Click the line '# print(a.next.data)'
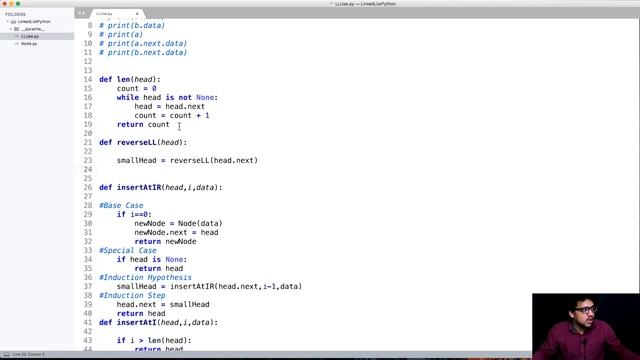Screen dimensions: 640x360 143,43
